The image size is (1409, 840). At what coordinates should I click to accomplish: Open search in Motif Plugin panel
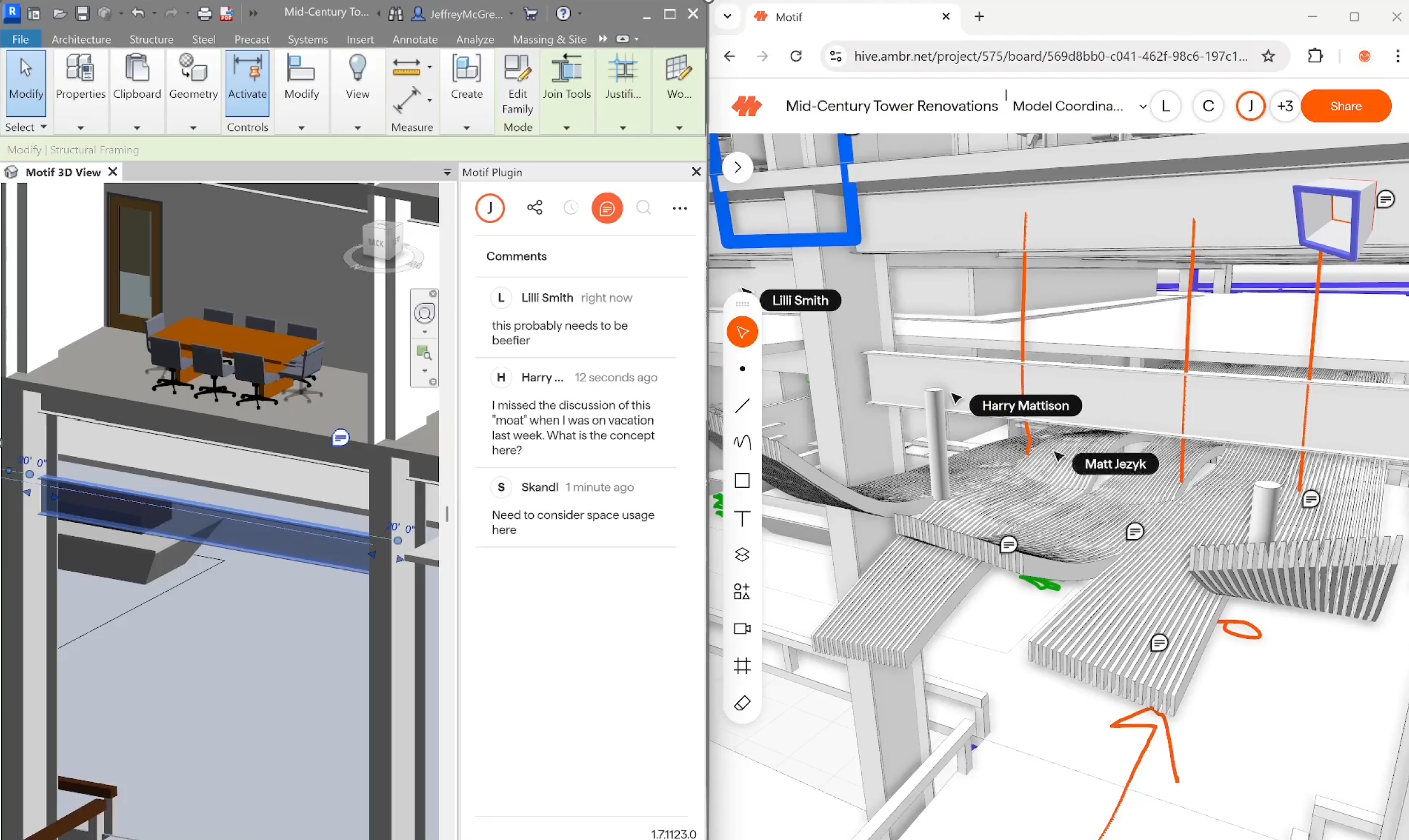(643, 208)
